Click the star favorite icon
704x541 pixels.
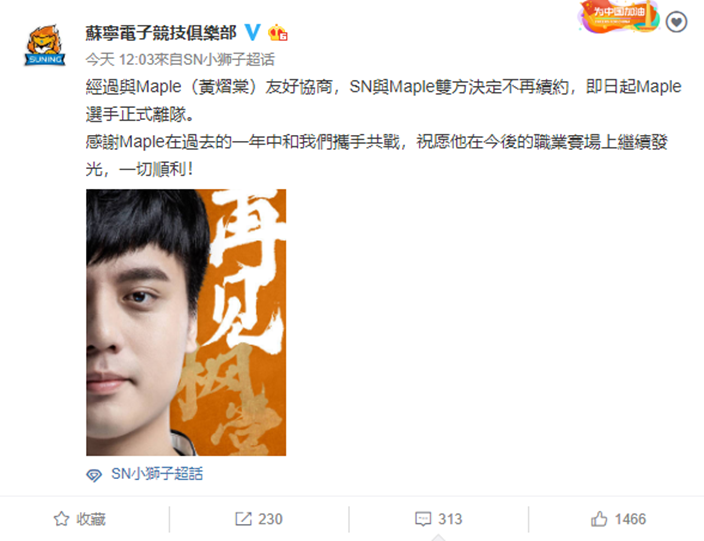coord(62,519)
